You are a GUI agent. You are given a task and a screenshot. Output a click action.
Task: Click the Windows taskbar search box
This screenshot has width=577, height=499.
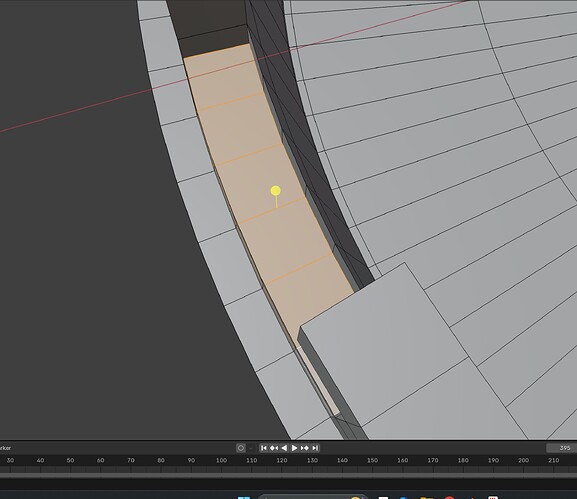(x=313, y=497)
